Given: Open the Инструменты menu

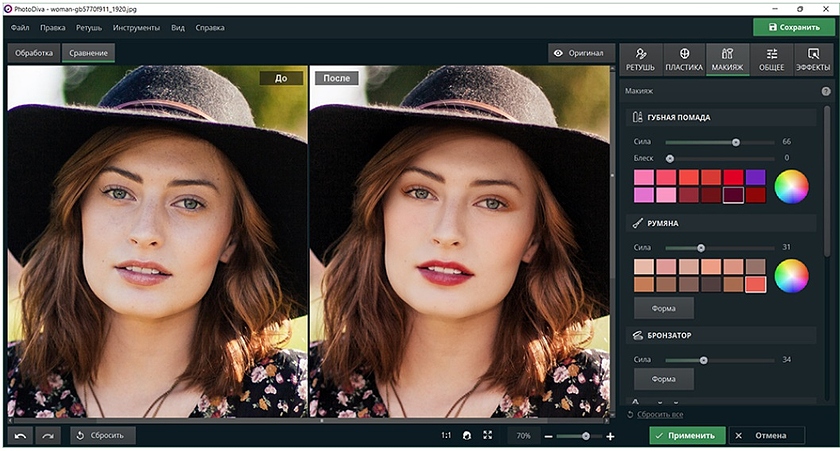Looking at the screenshot, I should point(136,27).
